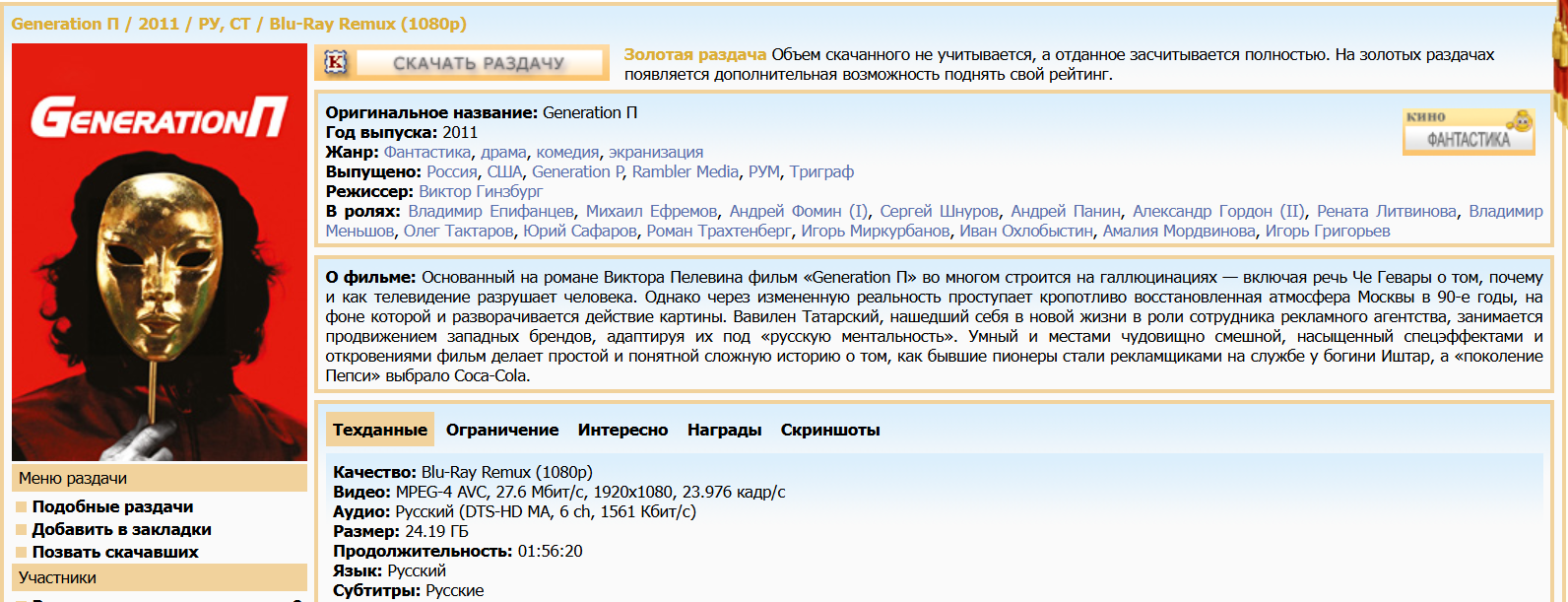Image resolution: width=1568 pixels, height=602 pixels.
Task: Switch to the Интересно tab
Action: (x=622, y=430)
